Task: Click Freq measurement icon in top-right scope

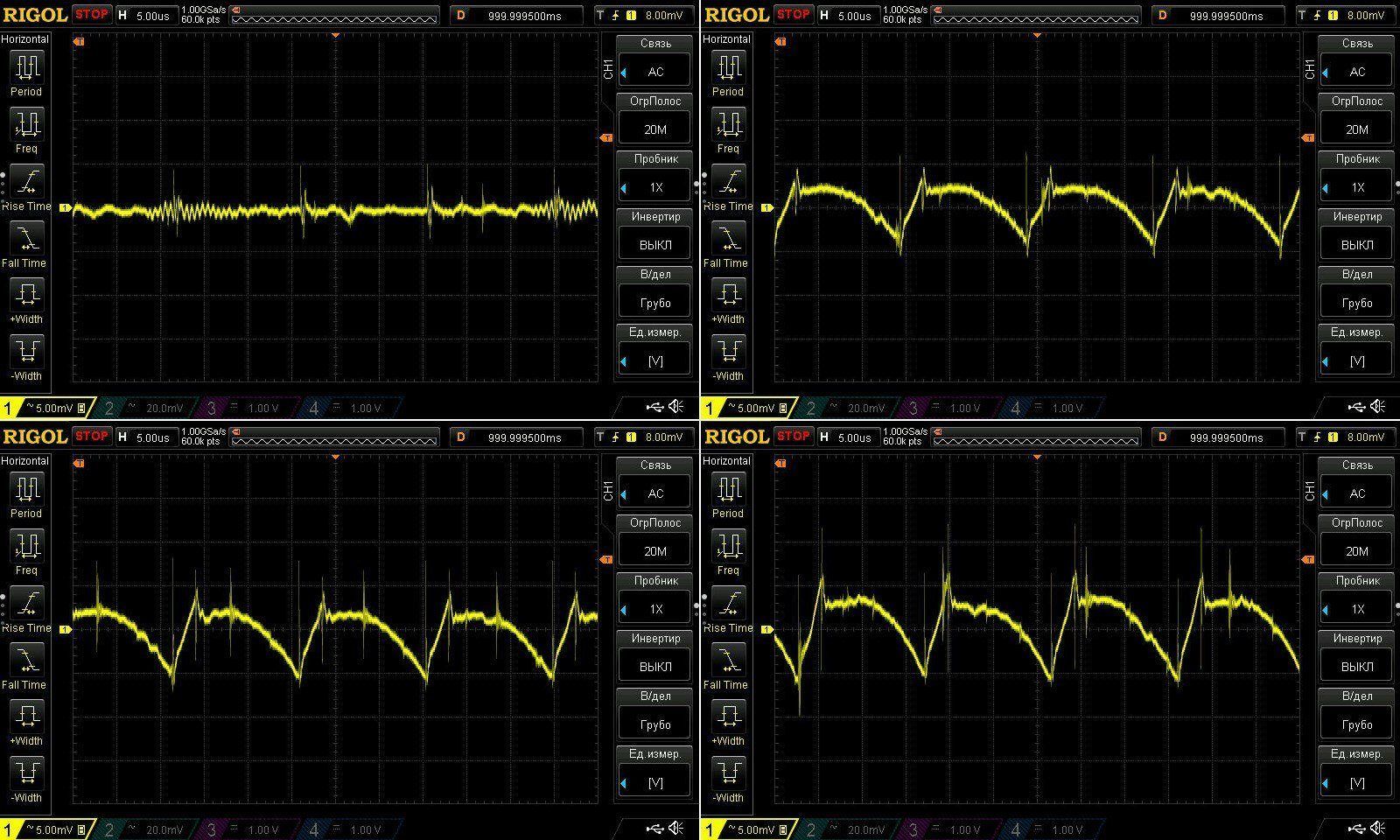Action: [728, 124]
